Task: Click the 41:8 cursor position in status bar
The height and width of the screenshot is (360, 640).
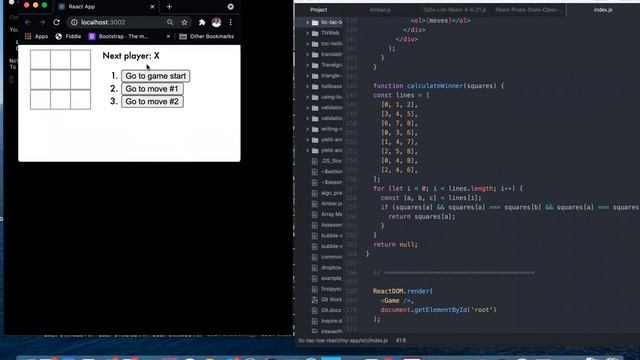Action: pos(401,340)
